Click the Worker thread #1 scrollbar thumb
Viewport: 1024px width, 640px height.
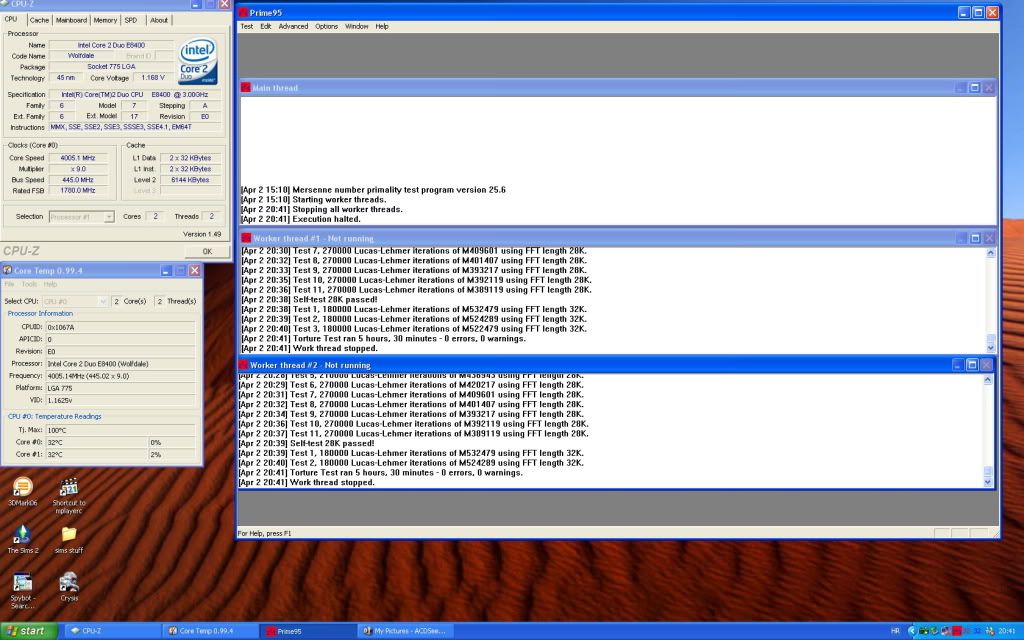point(990,339)
